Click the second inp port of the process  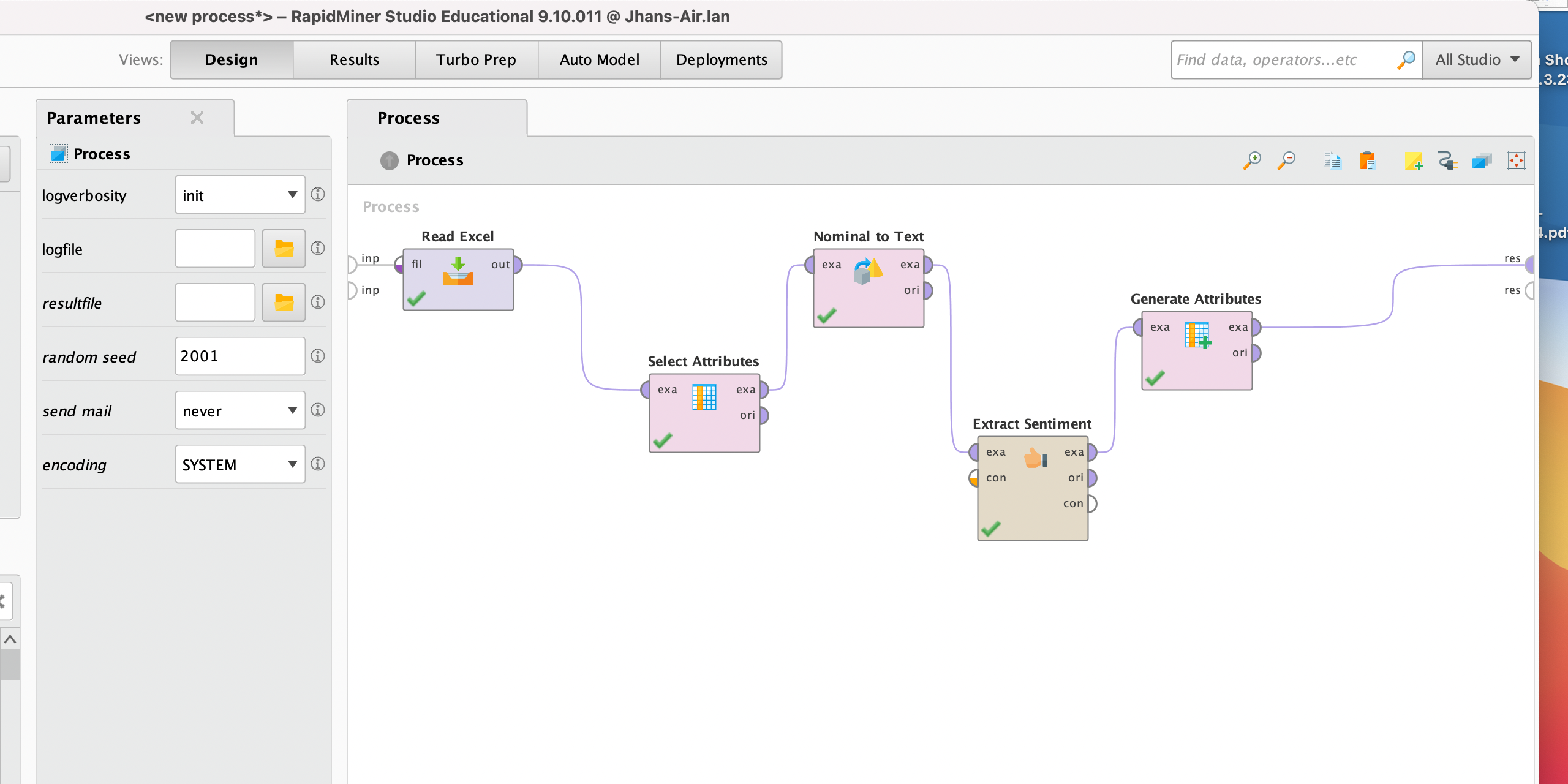click(x=353, y=290)
